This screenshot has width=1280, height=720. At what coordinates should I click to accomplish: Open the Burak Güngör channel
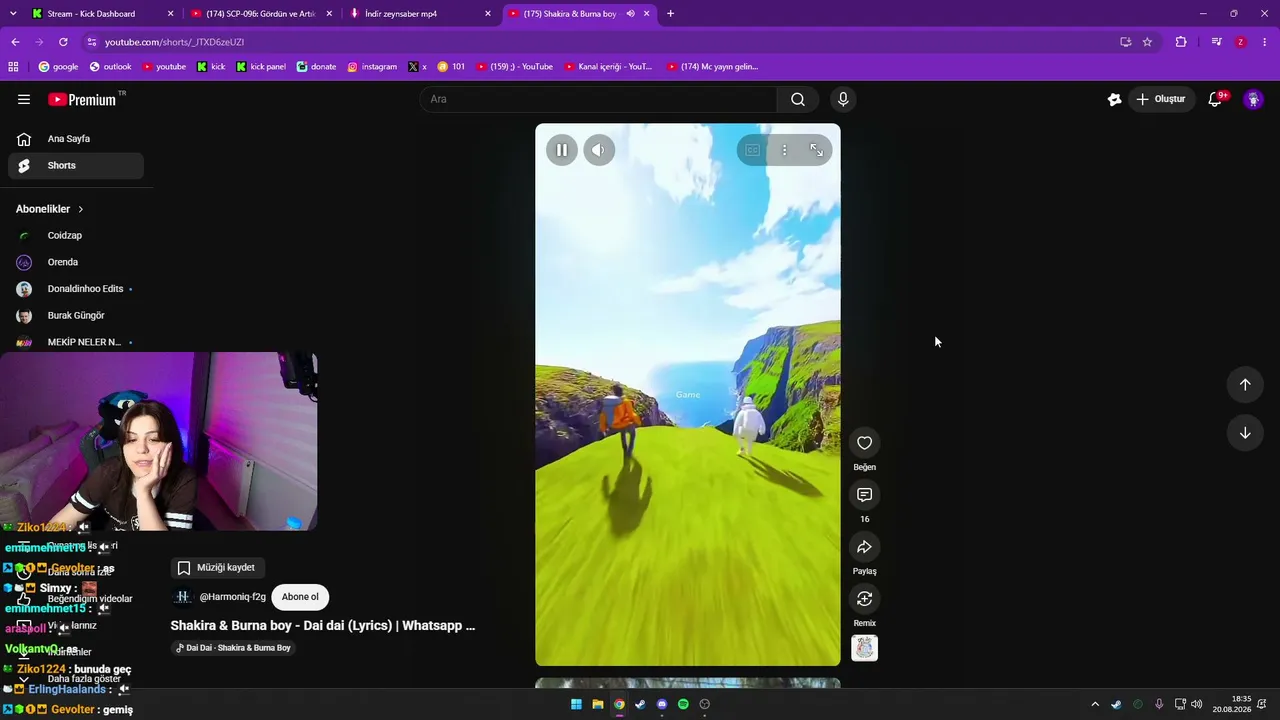click(x=76, y=316)
